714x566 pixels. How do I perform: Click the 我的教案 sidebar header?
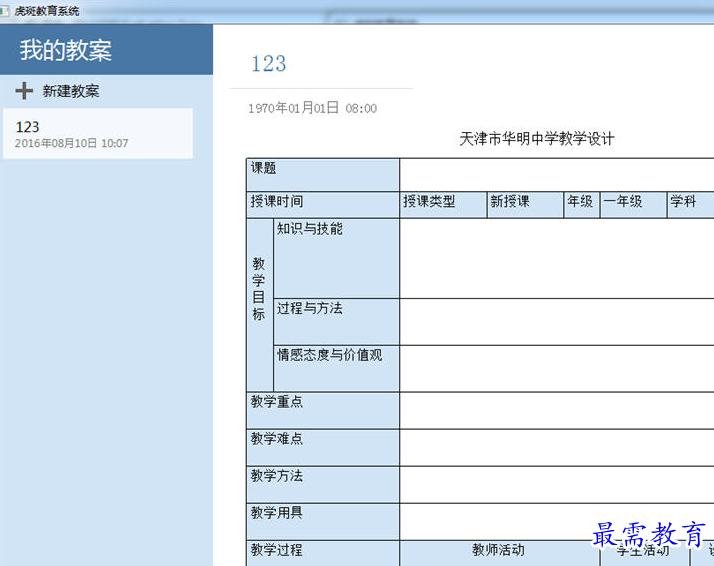coord(106,50)
